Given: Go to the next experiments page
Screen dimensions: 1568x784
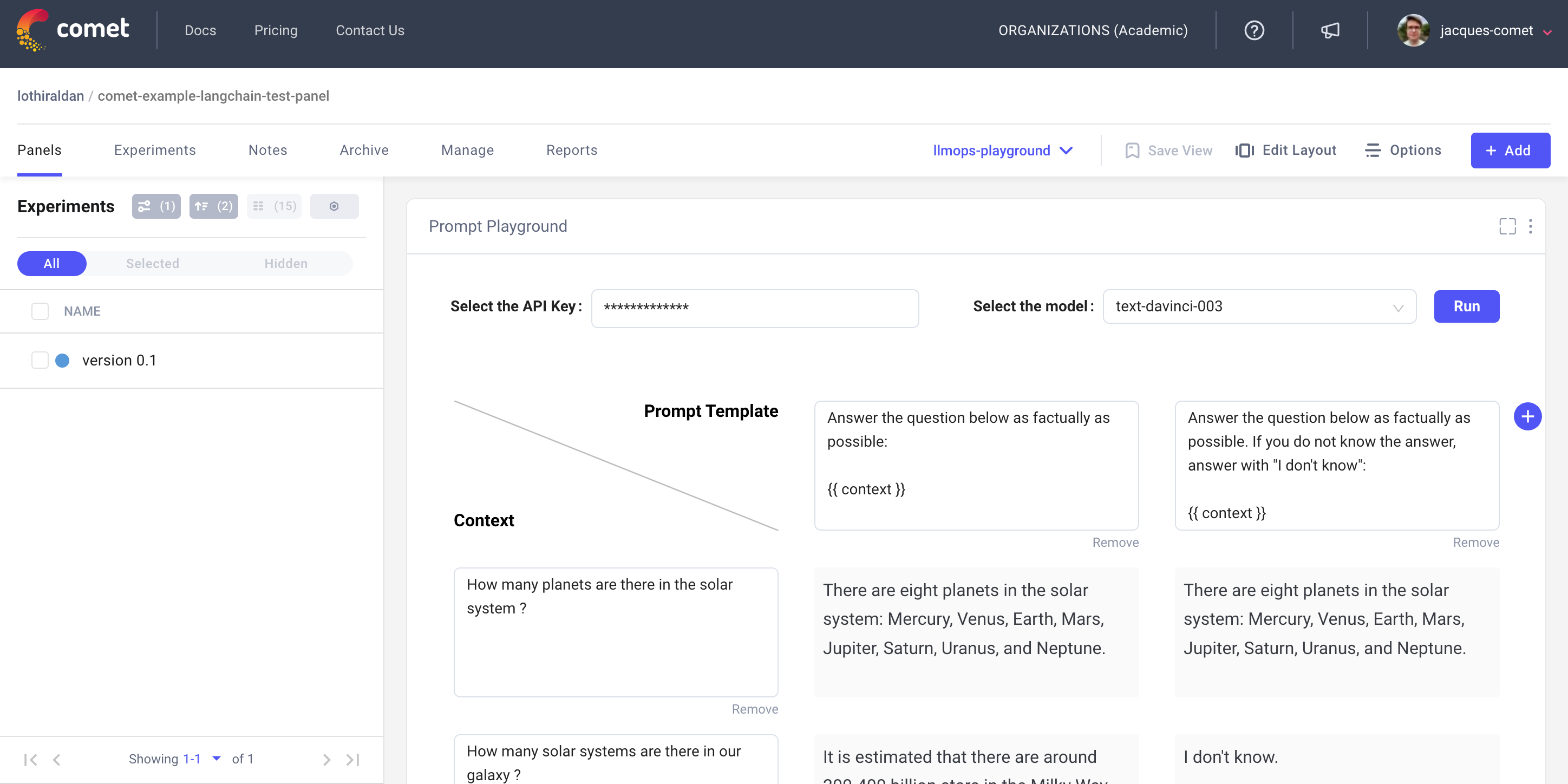Looking at the screenshot, I should pos(327,759).
